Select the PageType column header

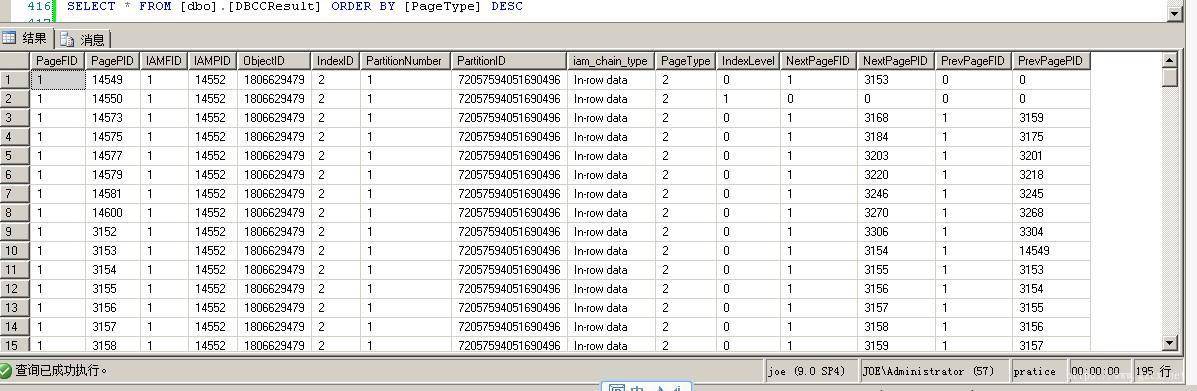point(686,61)
